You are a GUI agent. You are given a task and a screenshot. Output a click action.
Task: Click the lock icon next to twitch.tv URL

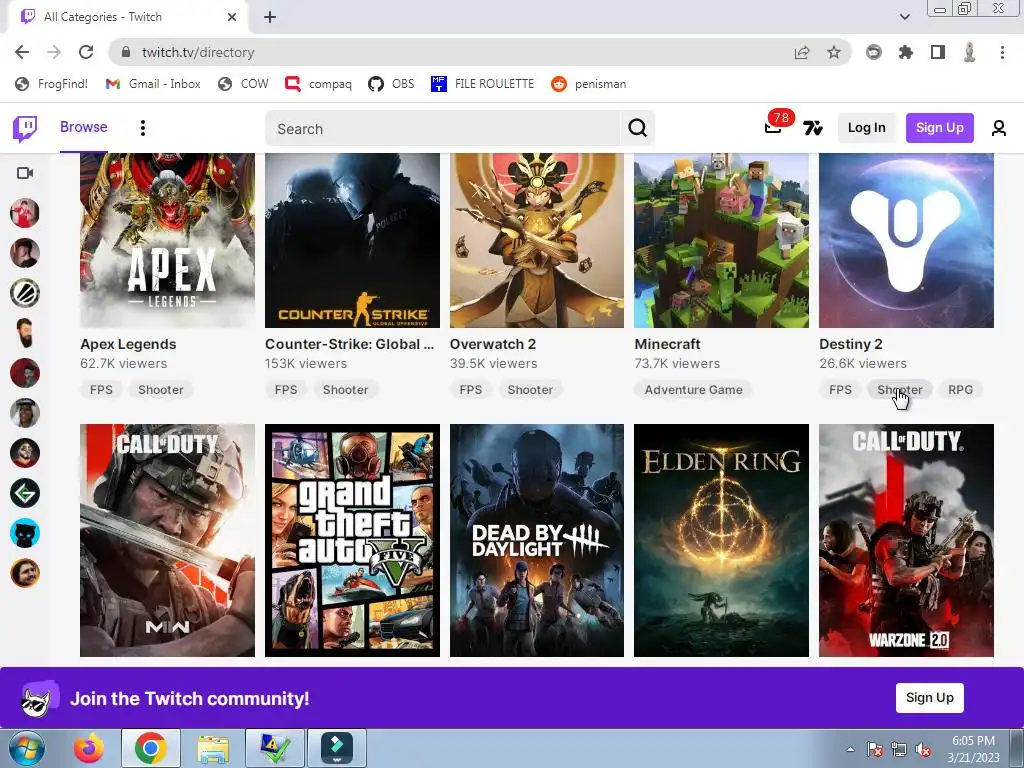[127, 52]
